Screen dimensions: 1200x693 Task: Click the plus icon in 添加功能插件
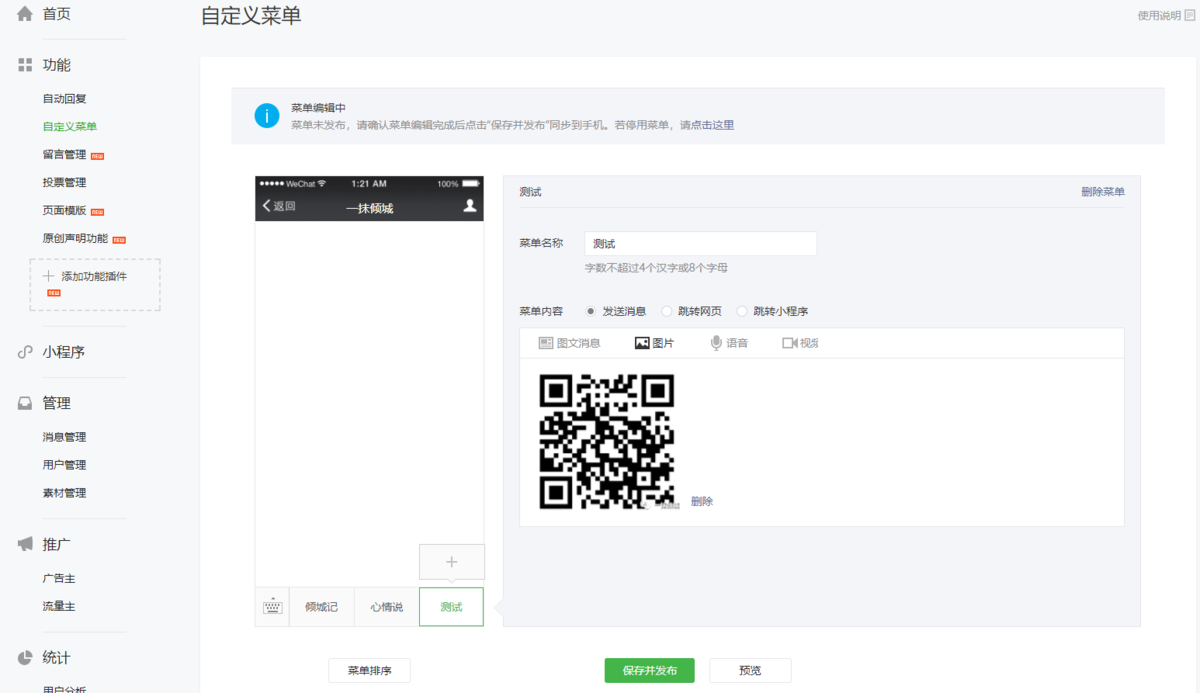[x=48, y=276]
